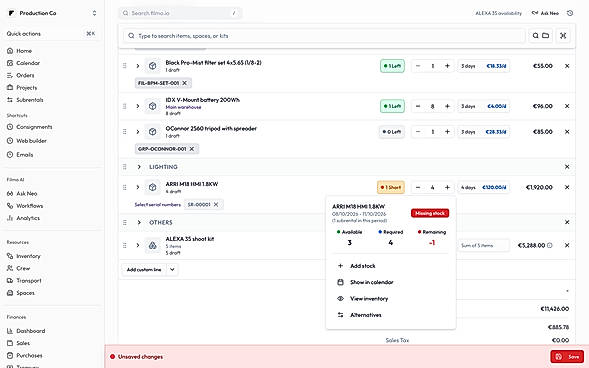Expand the ARRI M18 HMI row
This screenshot has height=368, width=589.
point(138,187)
